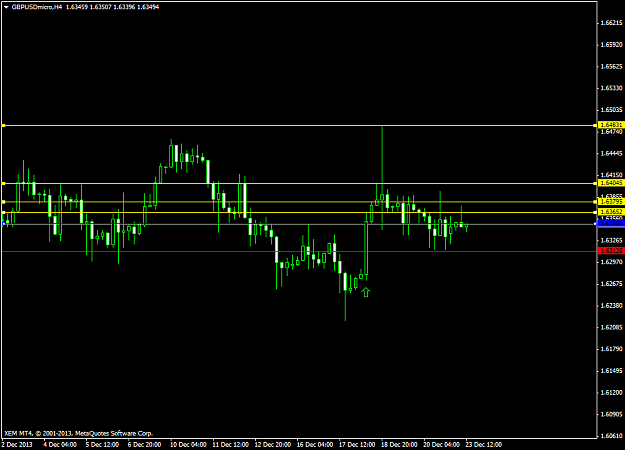Image resolution: width=625 pixels, height=450 pixels.
Task: Click the 1.65920 price scale value
Action: (x=611, y=45)
